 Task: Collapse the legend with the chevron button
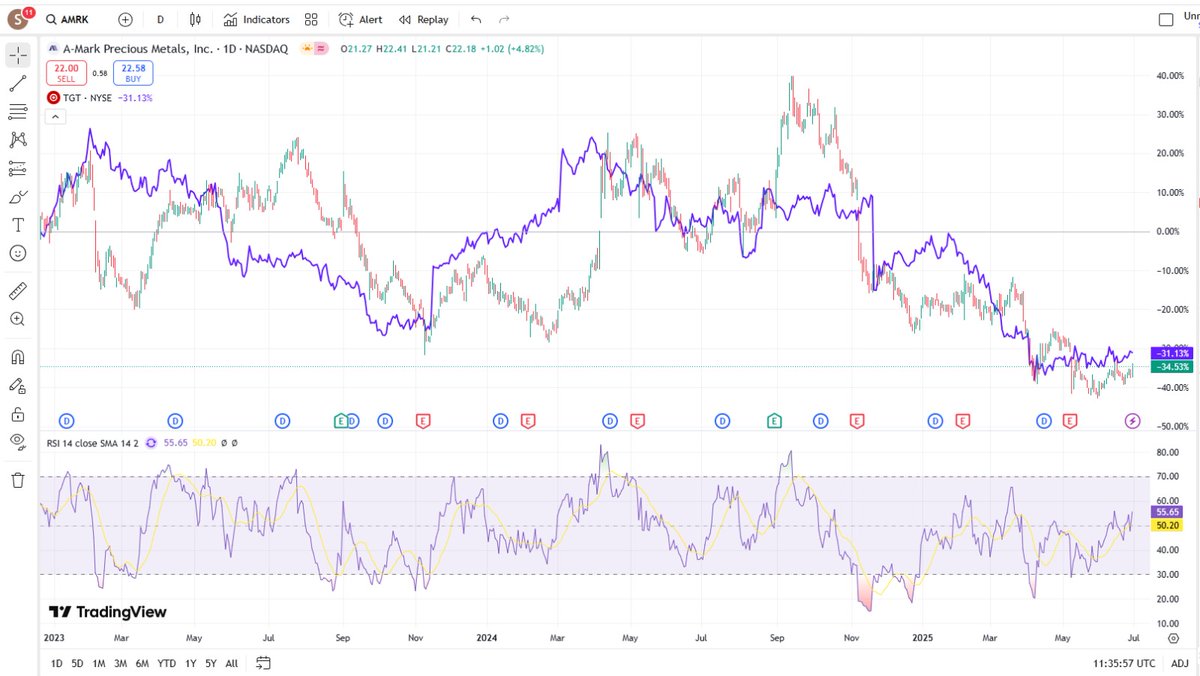point(55,116)
